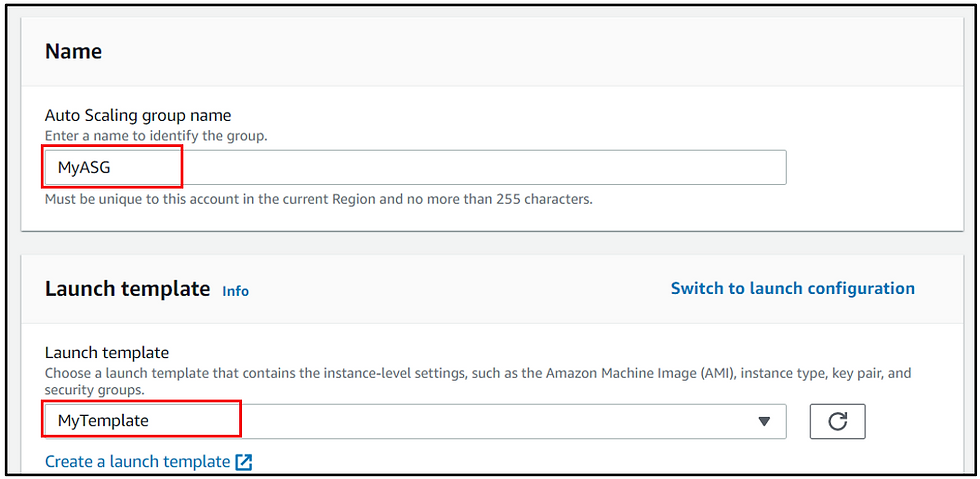Click into the Auto Scaling group name field
This screenshot has height=479, width=980.
pyautogui.click(x=416, y=168)
